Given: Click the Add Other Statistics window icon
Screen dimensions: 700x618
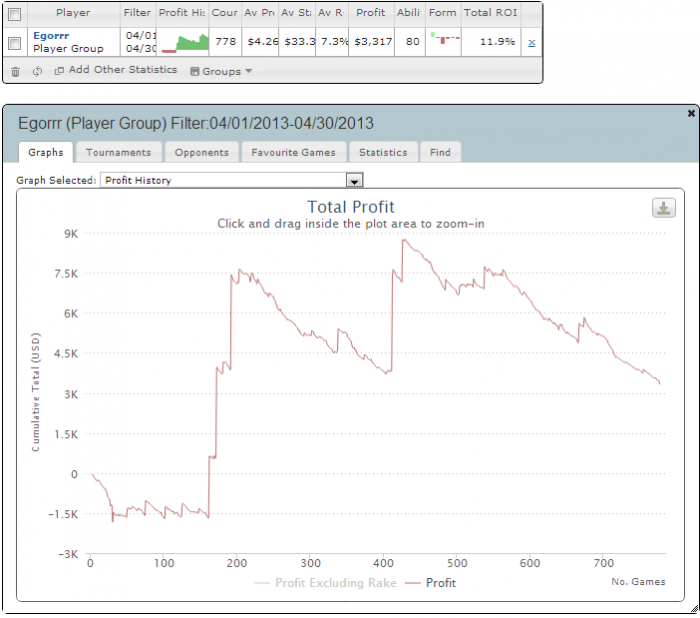Looking at the screenshot, I should [59, 71].
